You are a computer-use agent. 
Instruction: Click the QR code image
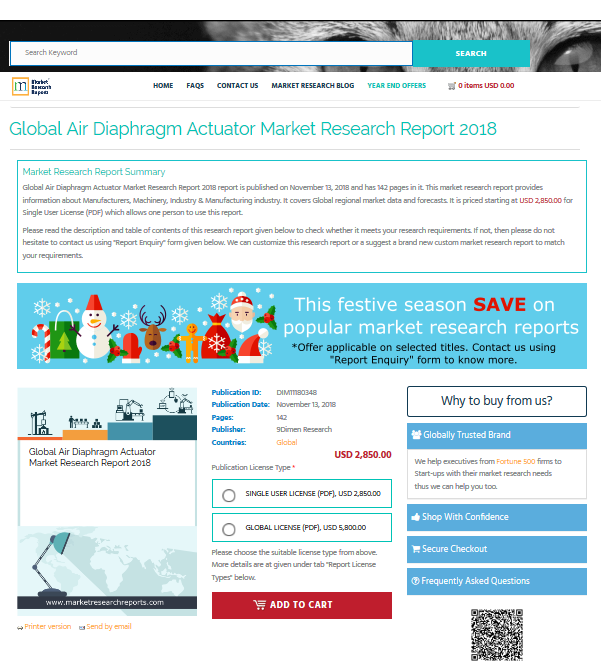pos(497,635)
